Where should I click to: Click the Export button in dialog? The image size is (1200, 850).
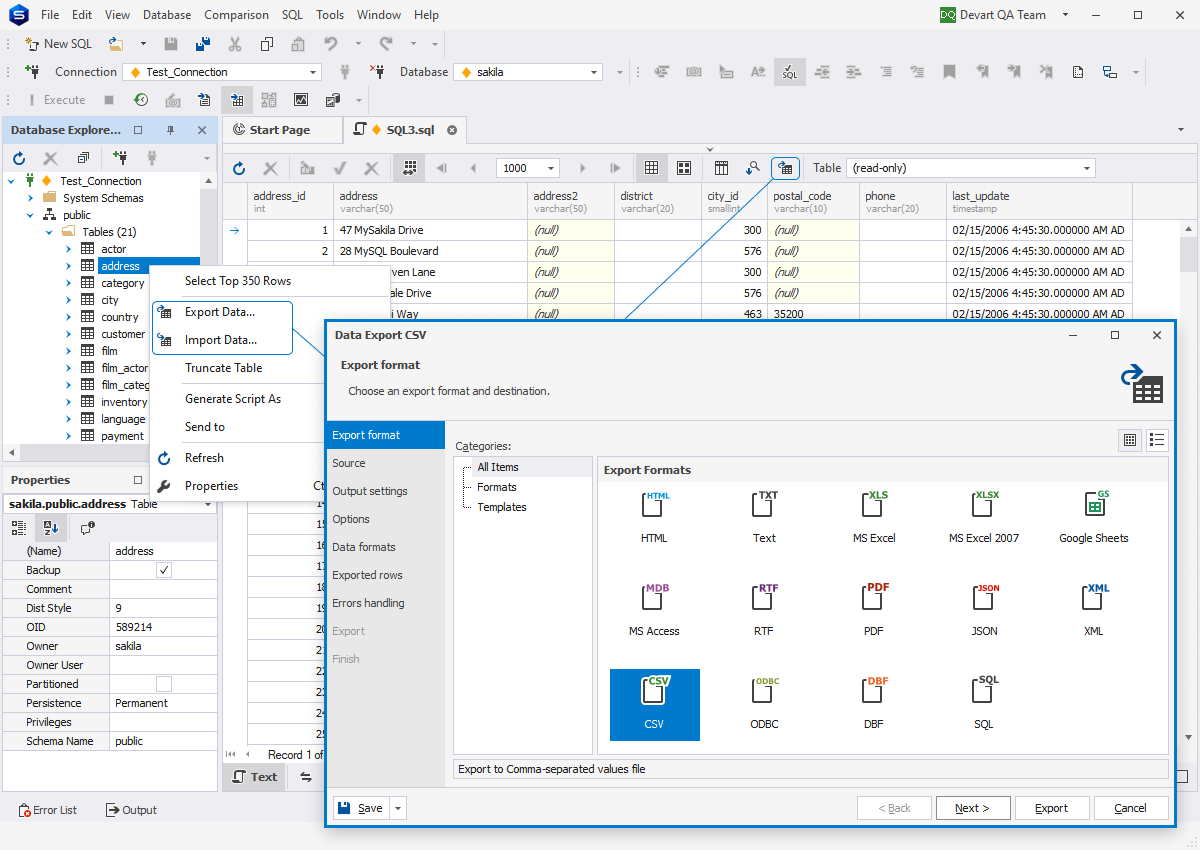point(1051,808)
